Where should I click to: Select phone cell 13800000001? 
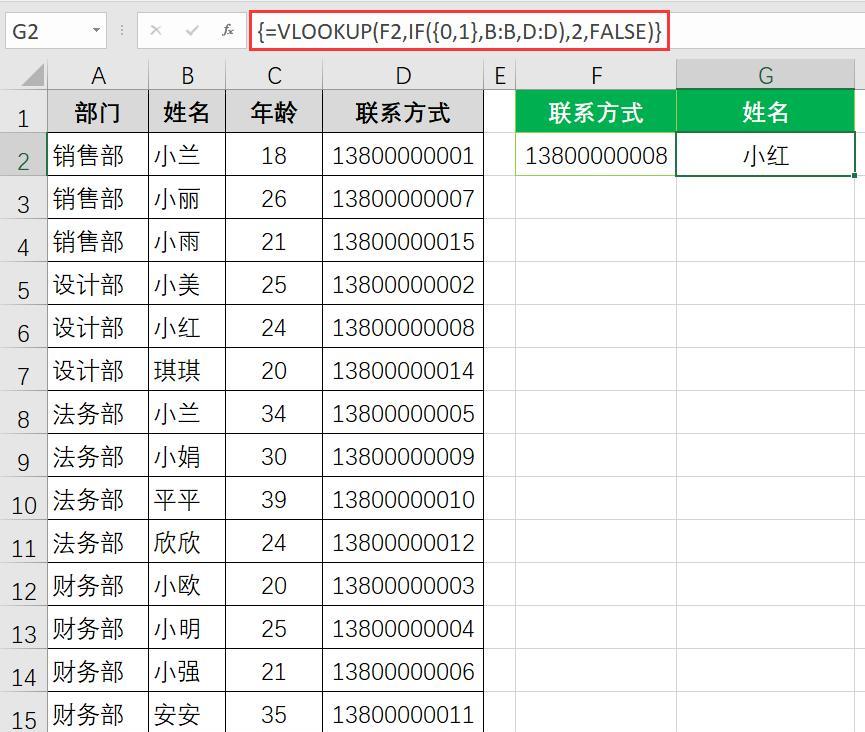[403, 155]
